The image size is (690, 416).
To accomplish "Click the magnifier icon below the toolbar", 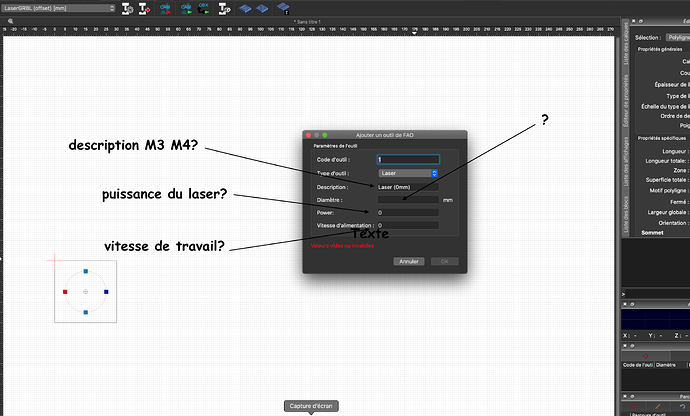I will pos(11,21).
